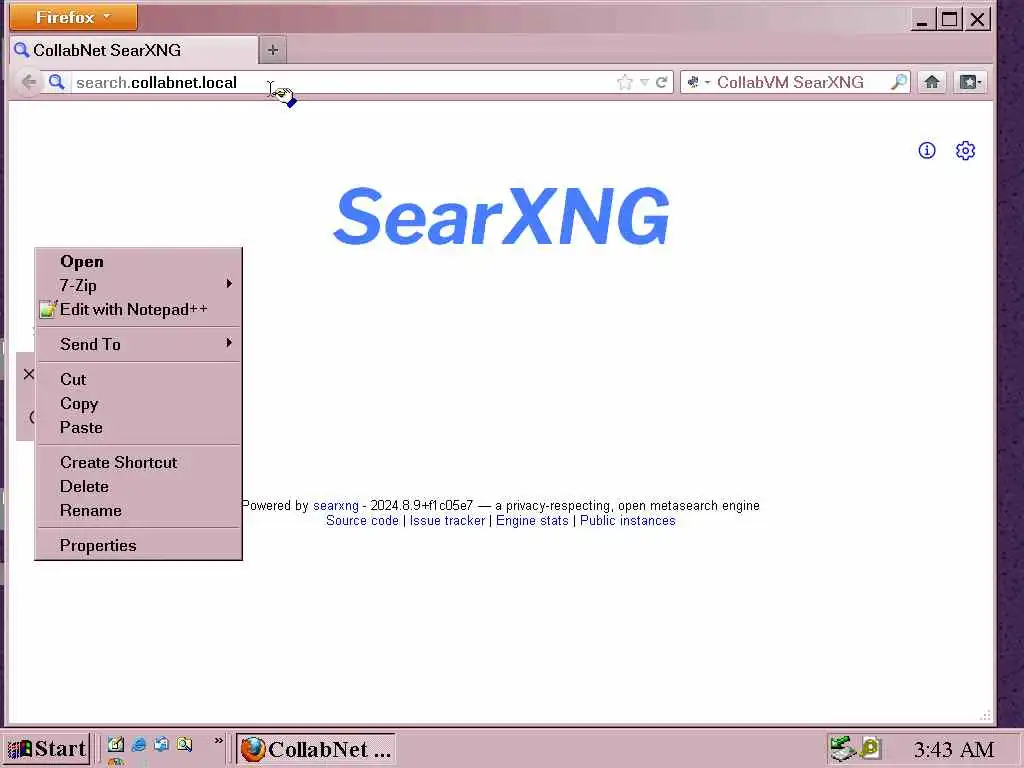Open the Source code link

[x=362, y=520]
